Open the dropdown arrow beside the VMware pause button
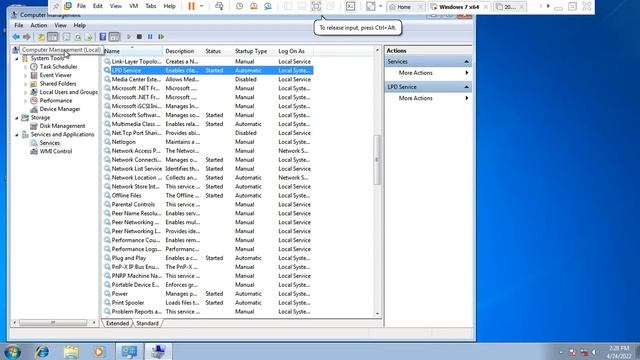The image size is (640, 360). (201, 6)
